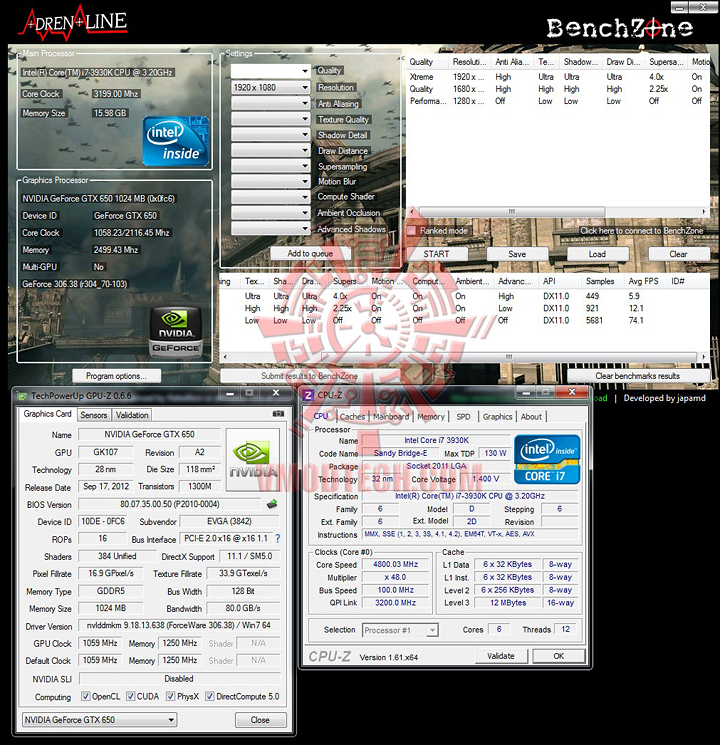Open the Draw Distance dropdown
Image resolution: width=720 pixels, height=745 pixels.
pos(270,150)
